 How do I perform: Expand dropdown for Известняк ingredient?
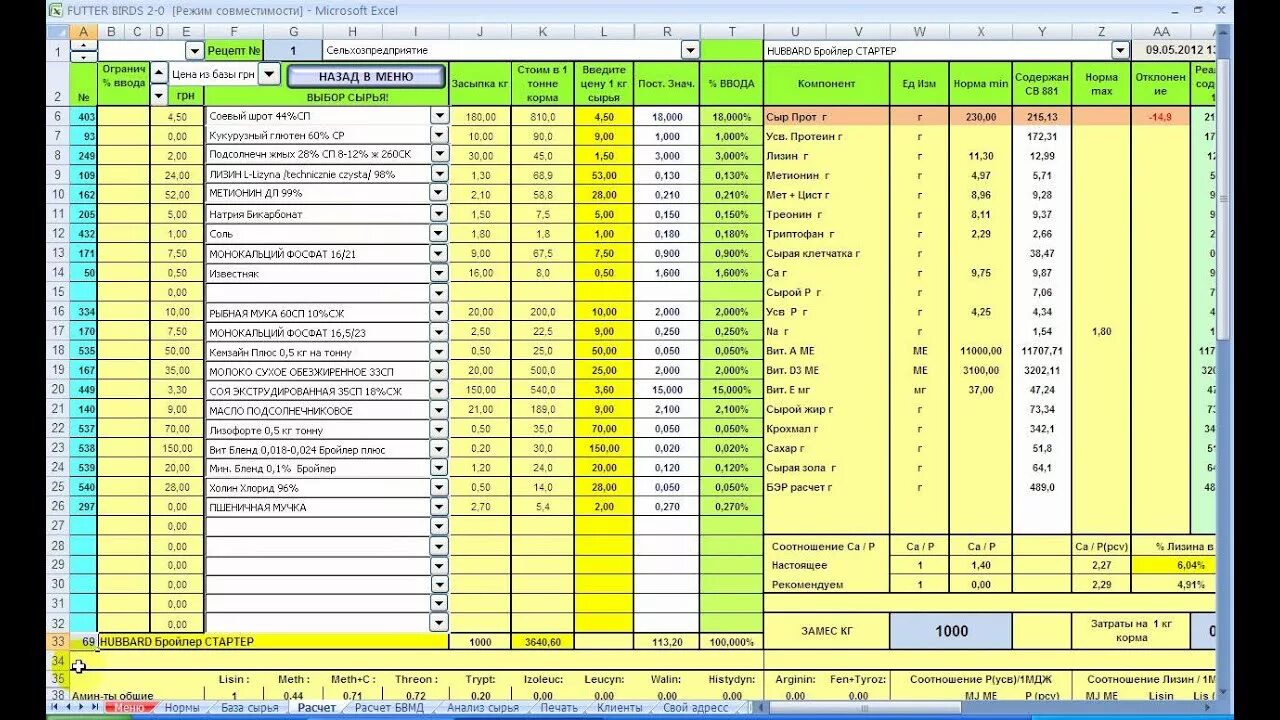point(438,272)
